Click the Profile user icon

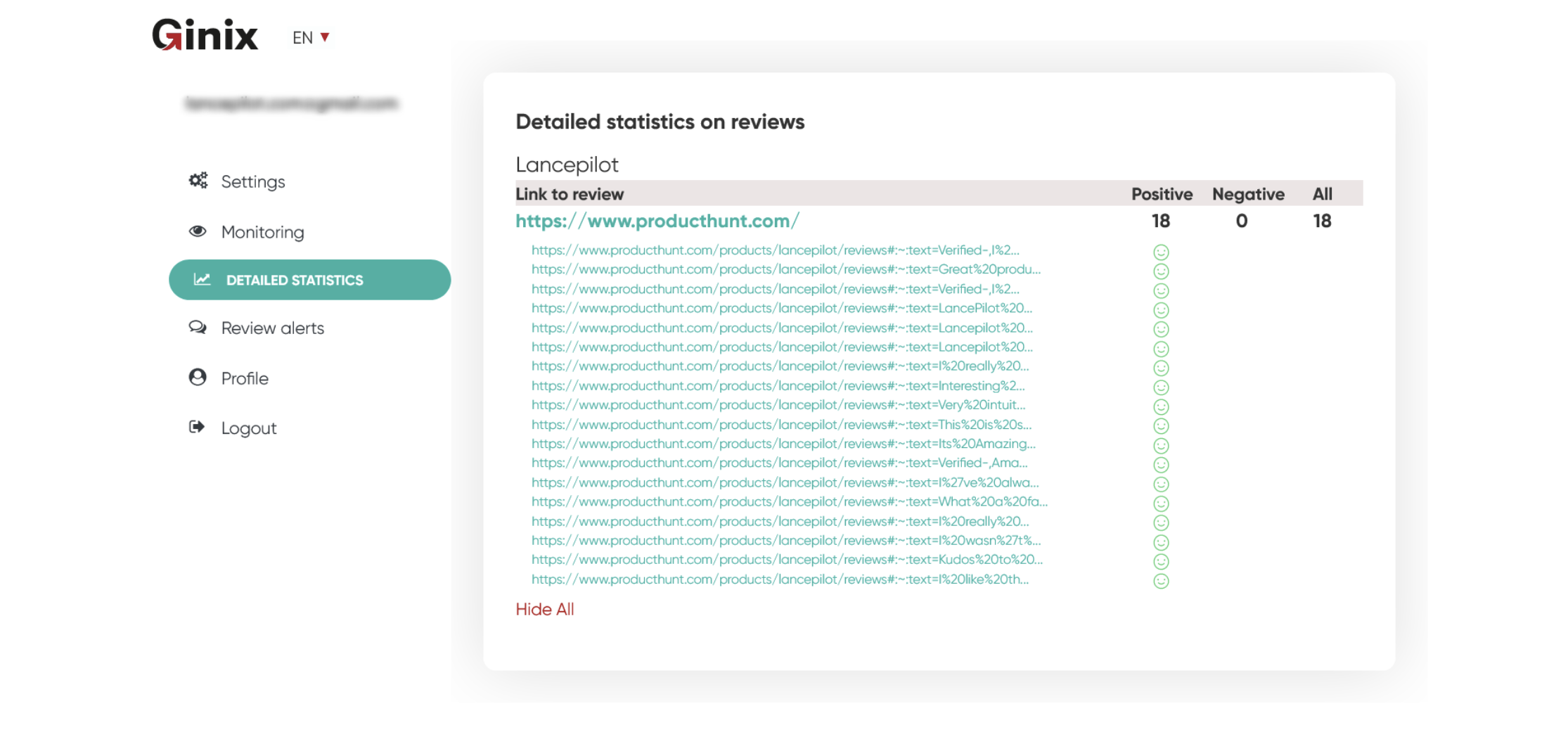pyautogui.click(x=198, y=378)
